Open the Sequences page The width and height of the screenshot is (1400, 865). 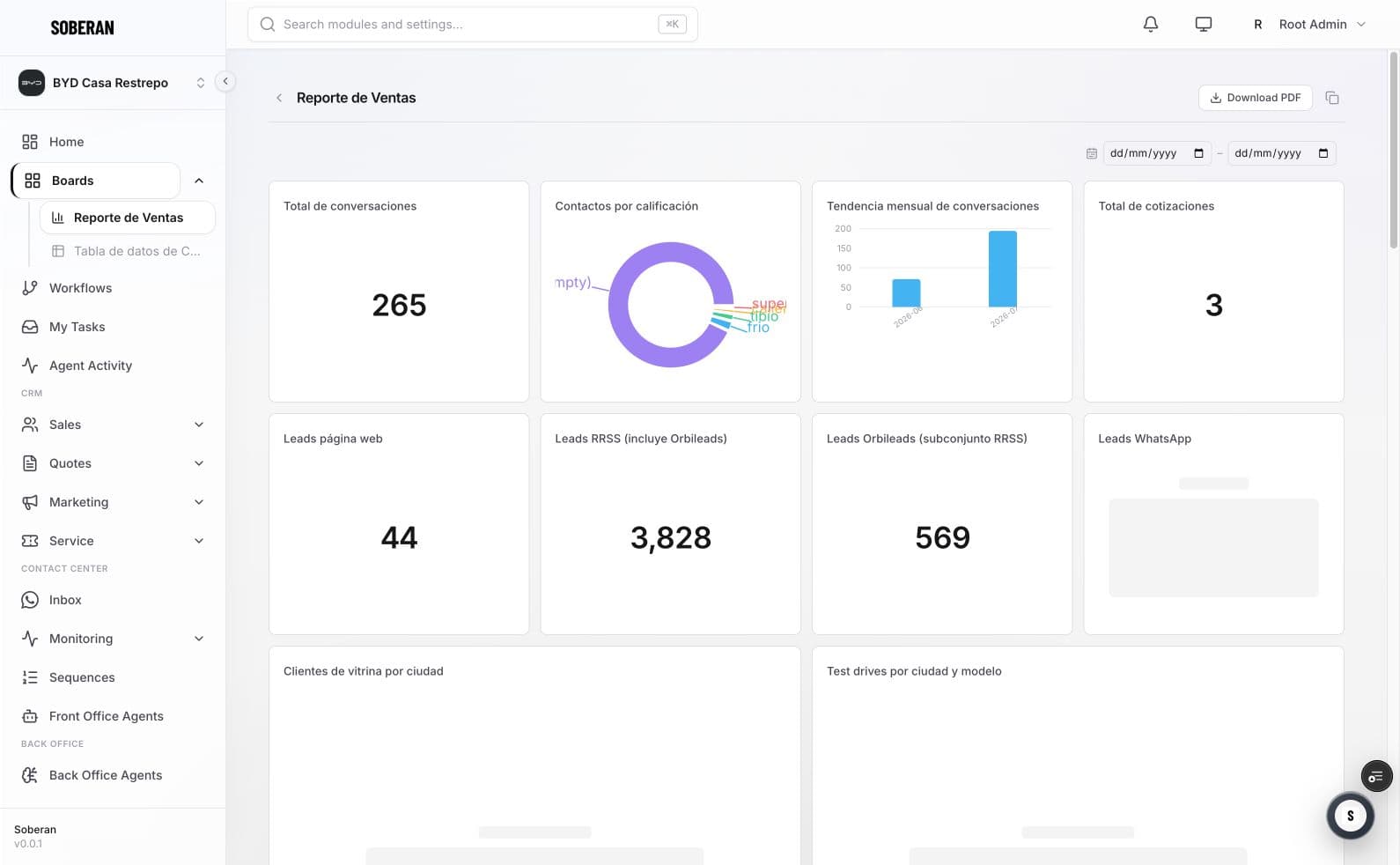(x=82, y=677)
